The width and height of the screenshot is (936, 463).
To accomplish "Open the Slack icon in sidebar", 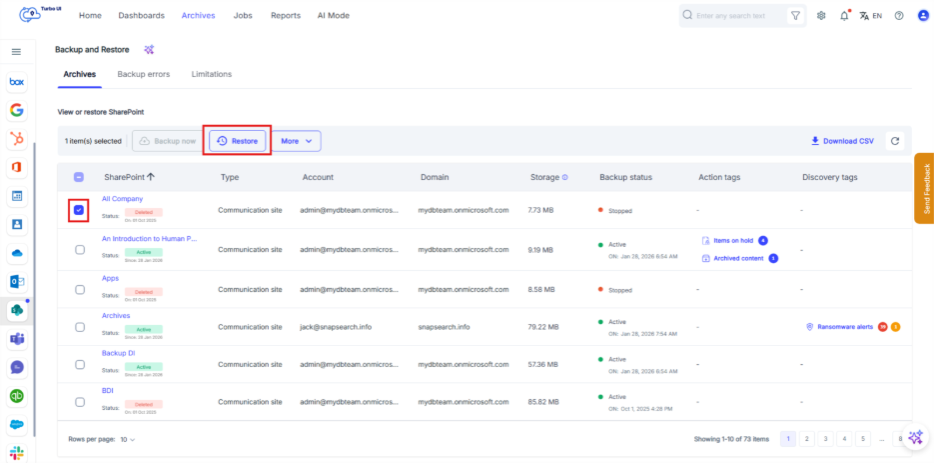I will click(16, 452).
